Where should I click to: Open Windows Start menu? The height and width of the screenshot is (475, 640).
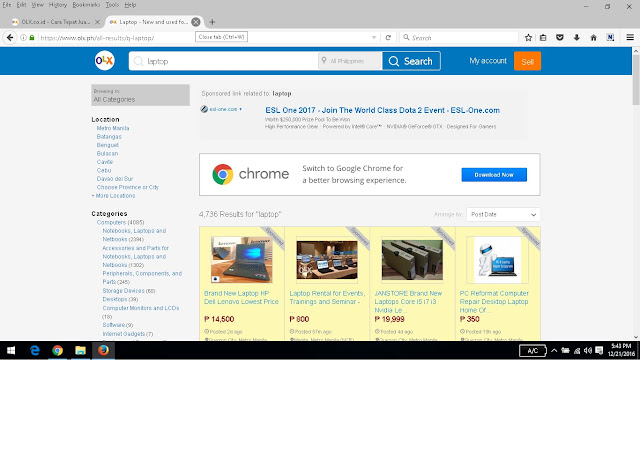[11, 351]
